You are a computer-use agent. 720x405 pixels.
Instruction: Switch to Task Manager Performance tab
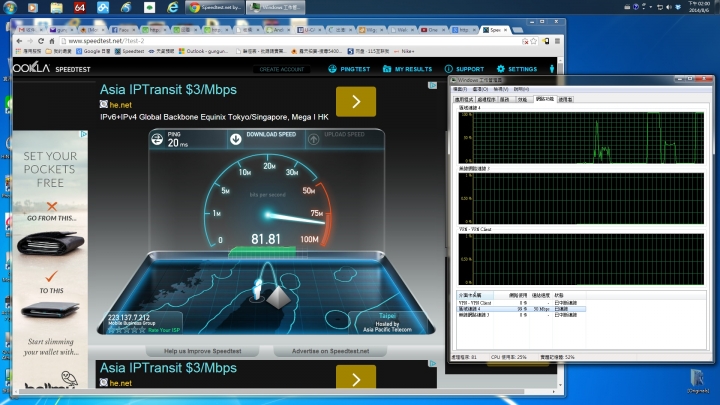point(523,99)
